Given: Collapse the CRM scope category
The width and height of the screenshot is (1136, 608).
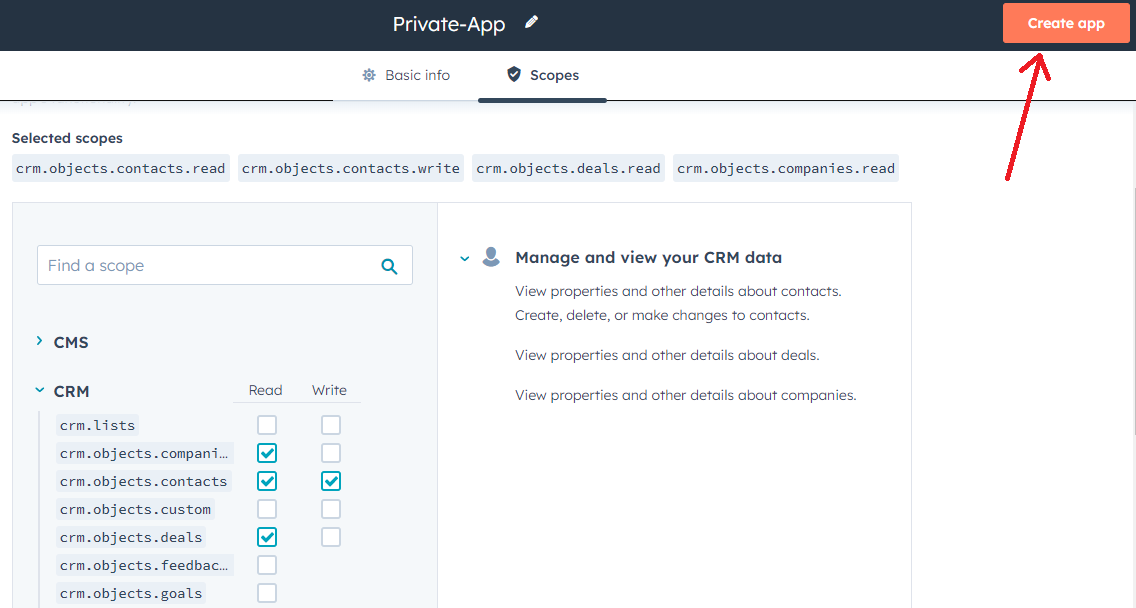Looking at the screenshot, I should tap(40, 391).
